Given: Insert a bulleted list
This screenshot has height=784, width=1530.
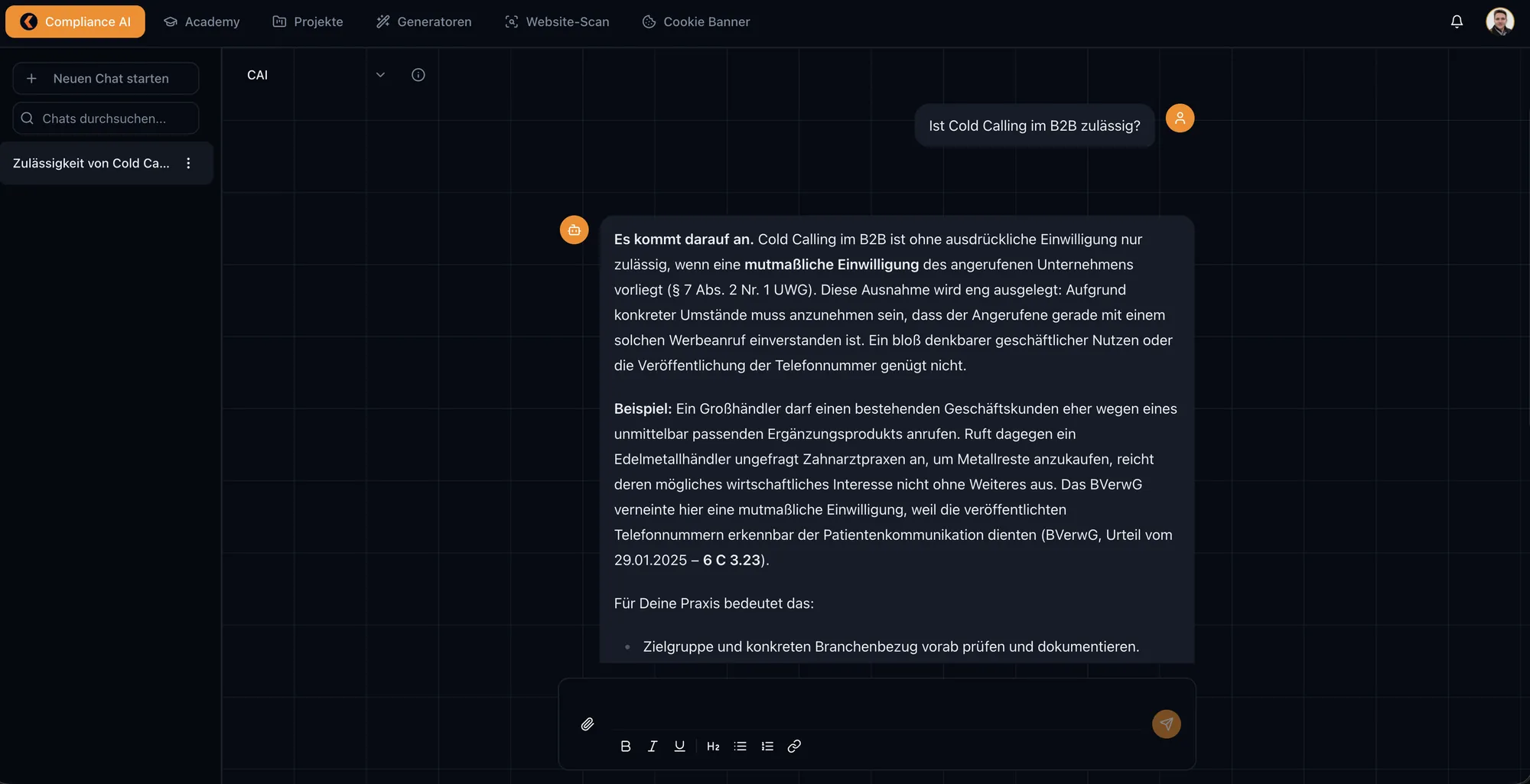Looking at the screenshot, I should tap(740, 746).
